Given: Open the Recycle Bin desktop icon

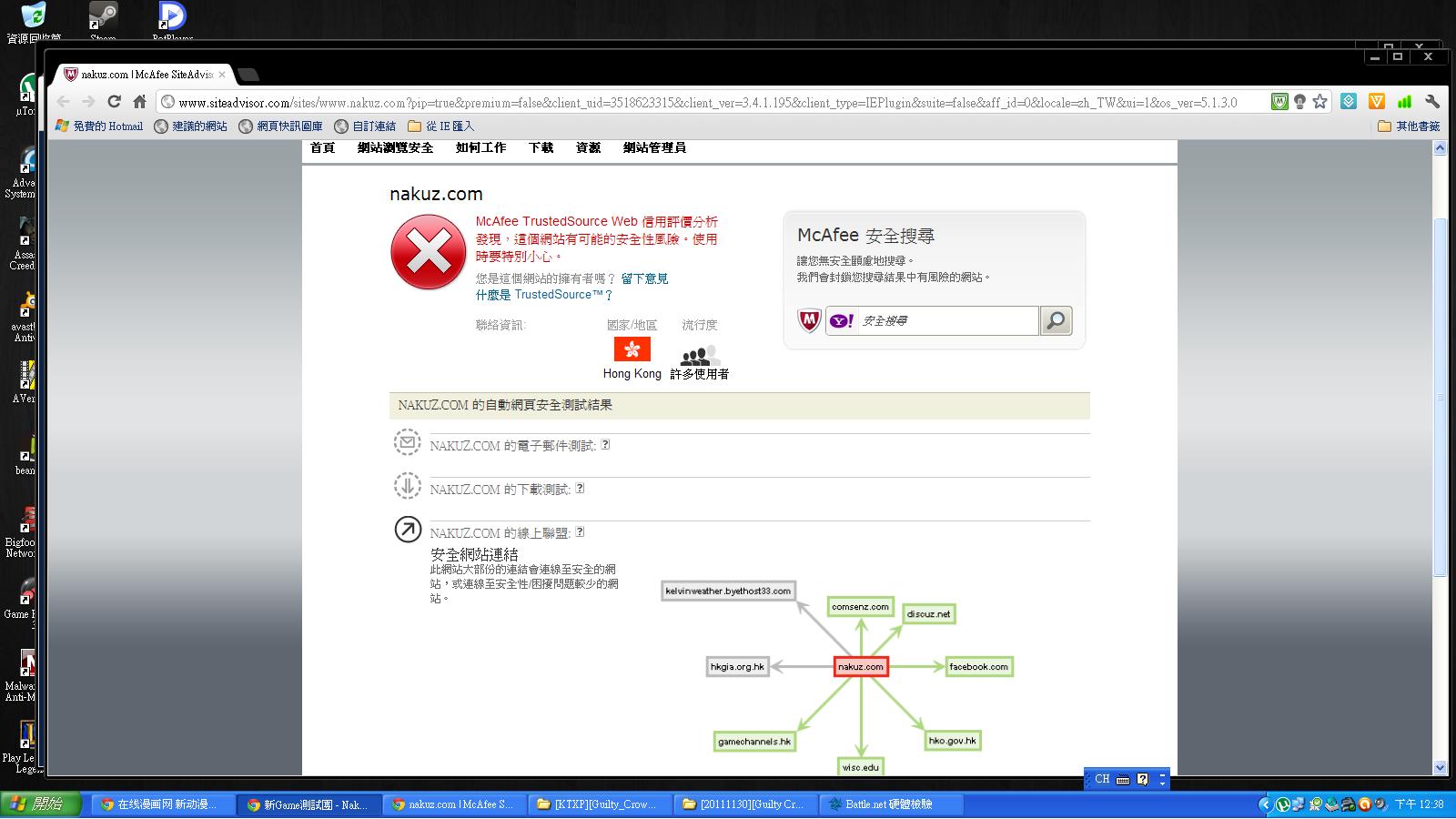Looking at the screenshot, I should pyautogui.click(x=34, y=22).
